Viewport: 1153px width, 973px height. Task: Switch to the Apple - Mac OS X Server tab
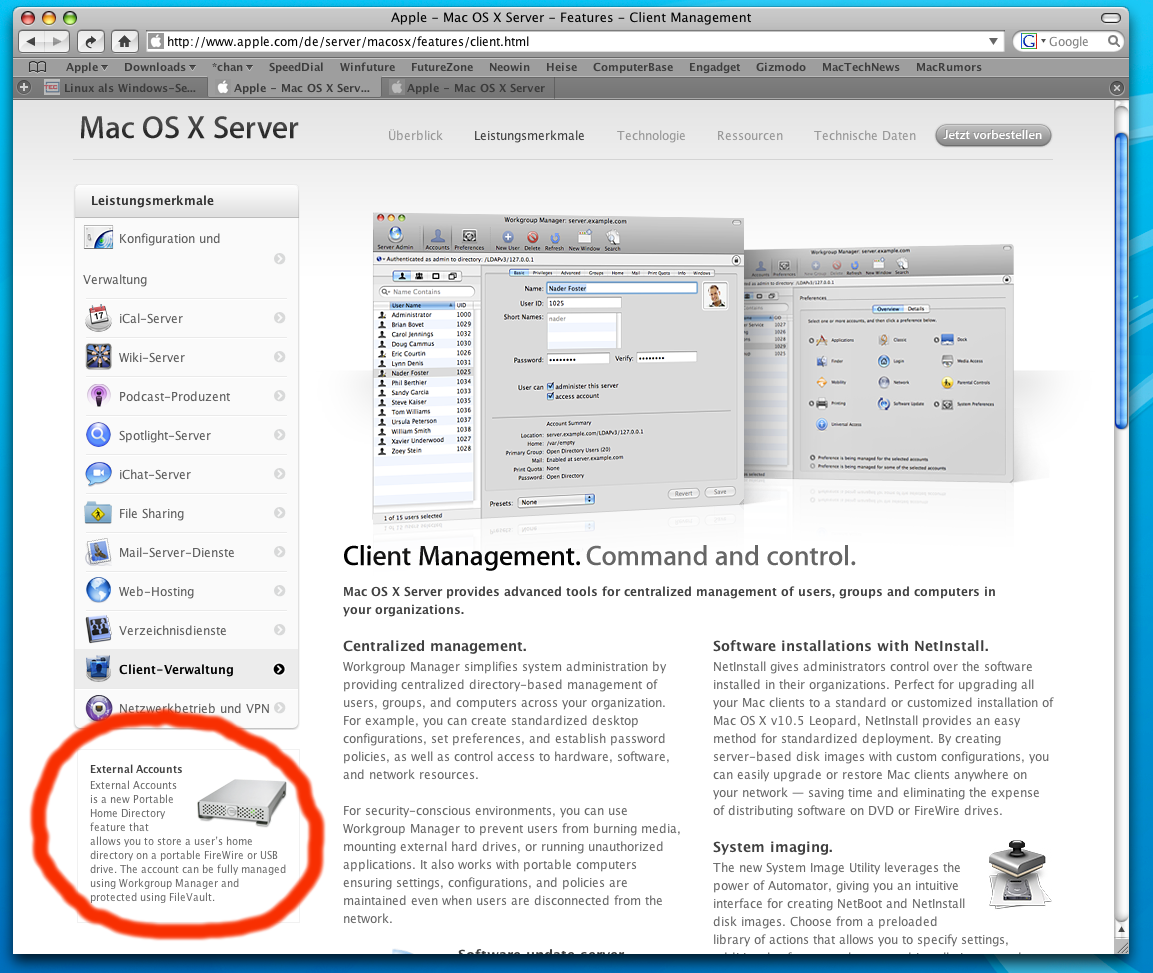pos(468,88)
